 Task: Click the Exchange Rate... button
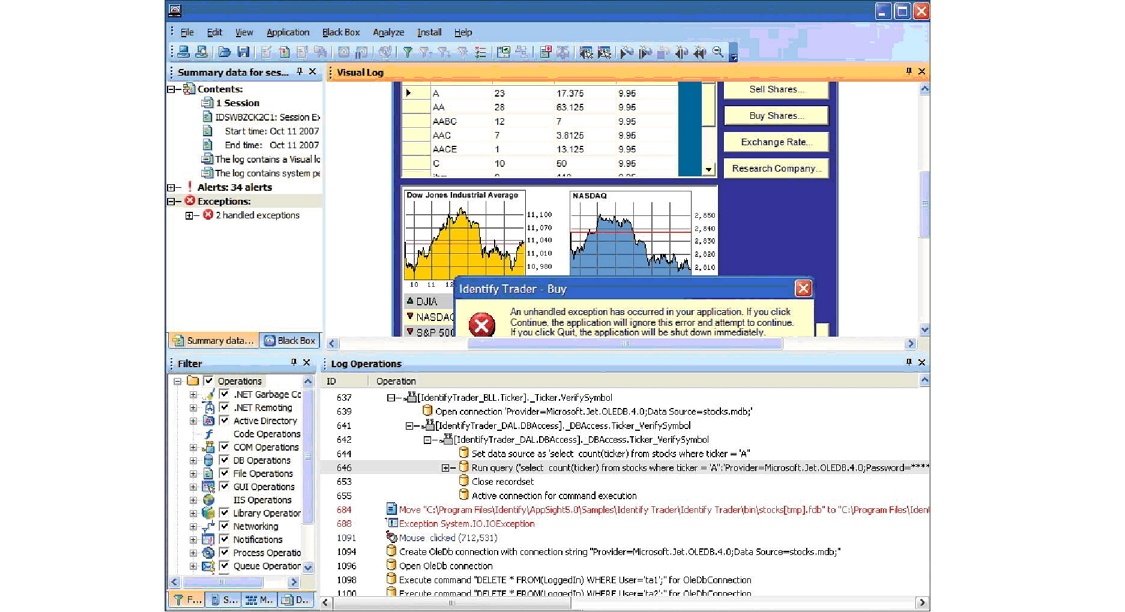[776, 142]
